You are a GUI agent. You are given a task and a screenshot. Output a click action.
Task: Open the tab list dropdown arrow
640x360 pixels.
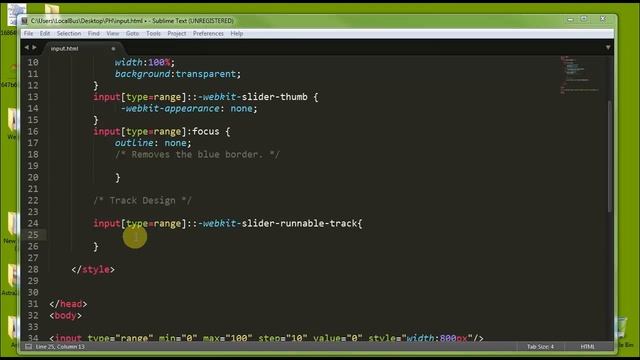point(608,48)
